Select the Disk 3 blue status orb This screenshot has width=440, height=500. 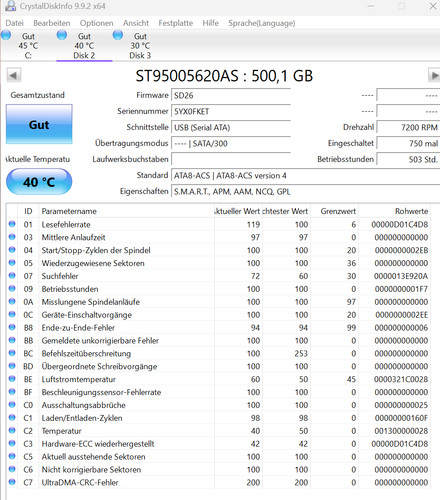pos(118,35)
